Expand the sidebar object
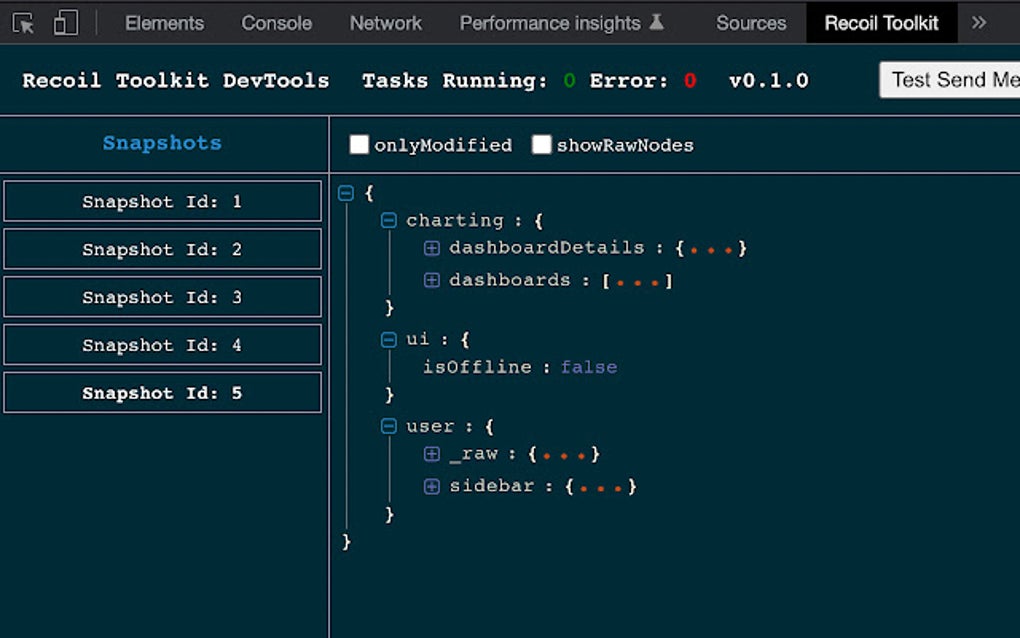The height and width of the screenshot is (638, 1020). pyautogui.click(x=431, y=486)
